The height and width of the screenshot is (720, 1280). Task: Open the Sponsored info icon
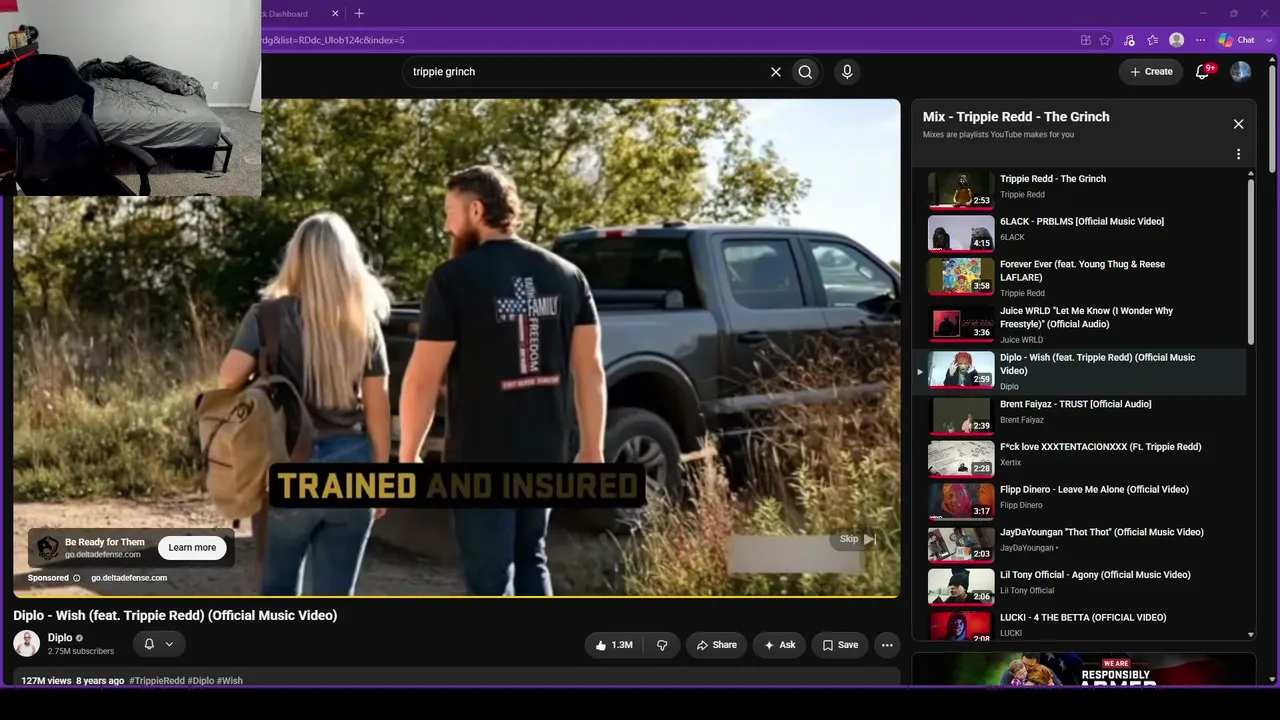point(77,578)
